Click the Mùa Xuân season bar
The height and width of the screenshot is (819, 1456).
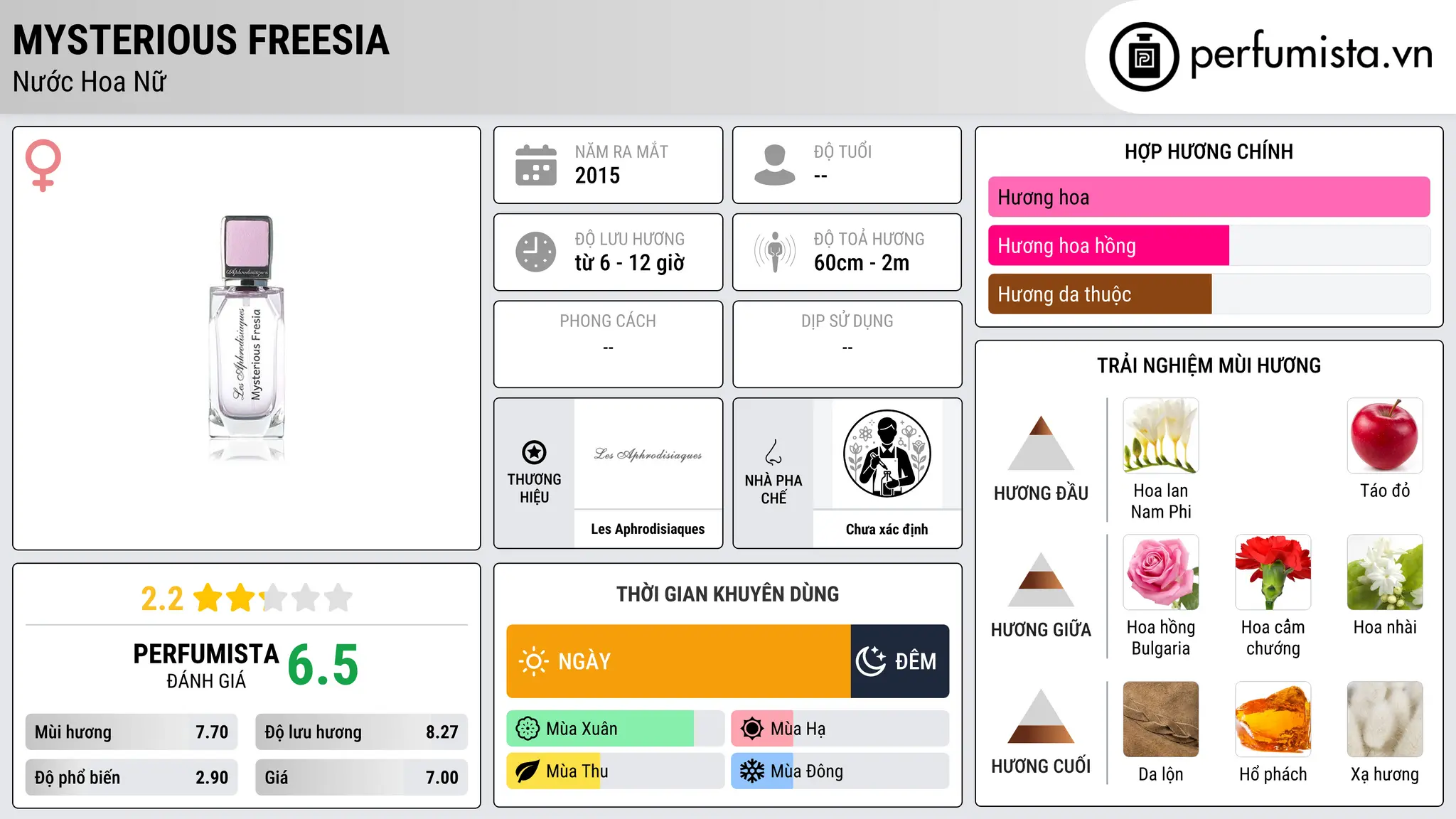click(x=616, y=729)
